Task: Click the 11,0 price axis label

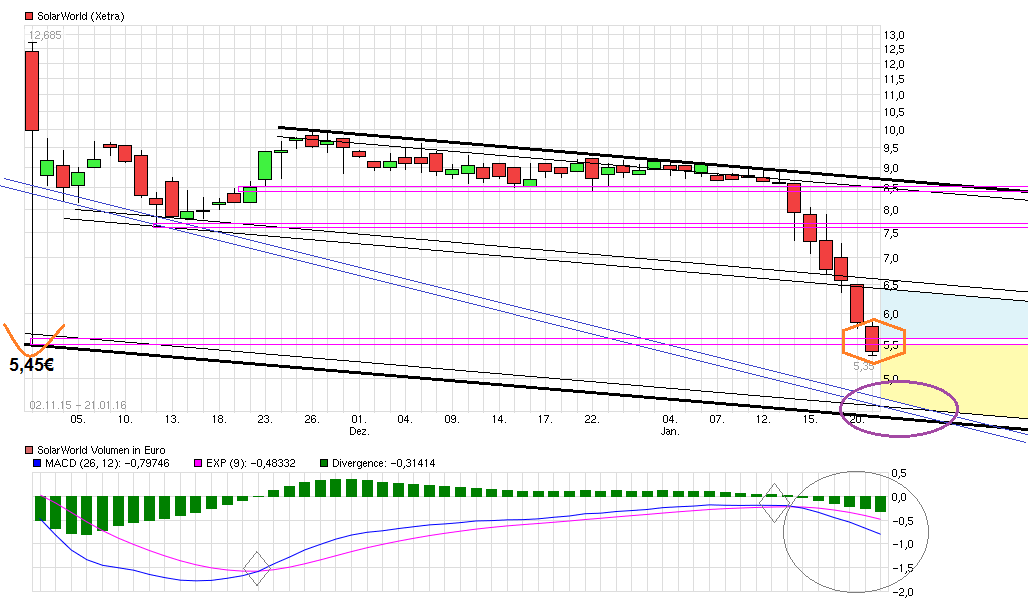Action: 894,95
